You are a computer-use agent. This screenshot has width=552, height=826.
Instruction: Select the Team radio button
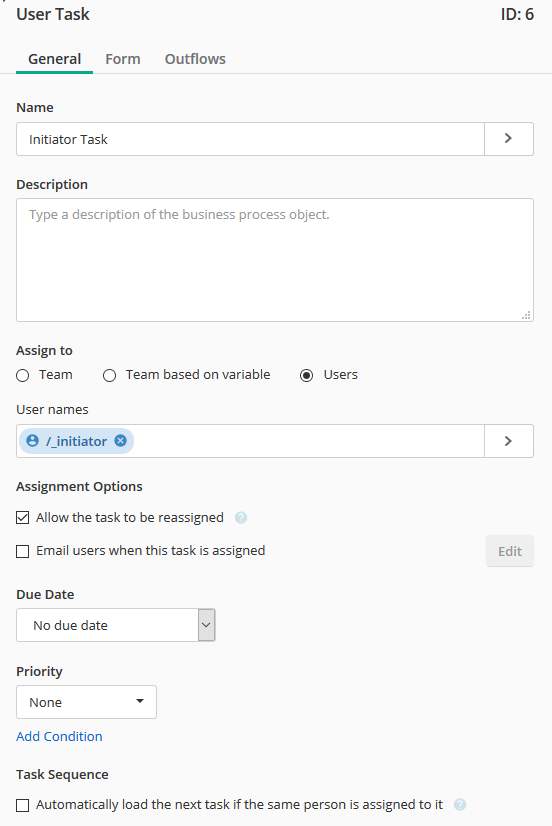pos(23,376)
